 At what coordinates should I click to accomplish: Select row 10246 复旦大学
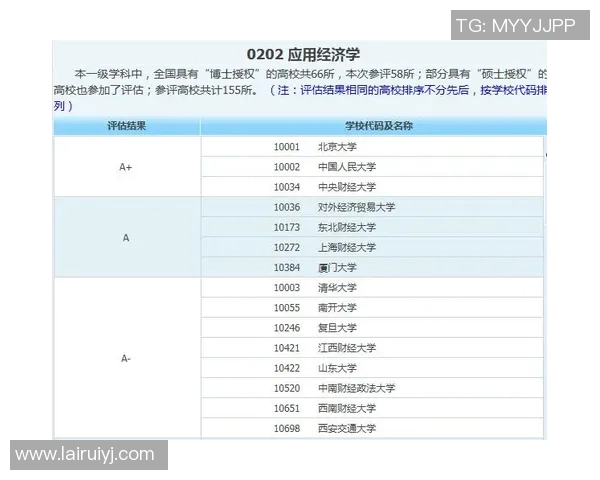click(x=372, y=328)
